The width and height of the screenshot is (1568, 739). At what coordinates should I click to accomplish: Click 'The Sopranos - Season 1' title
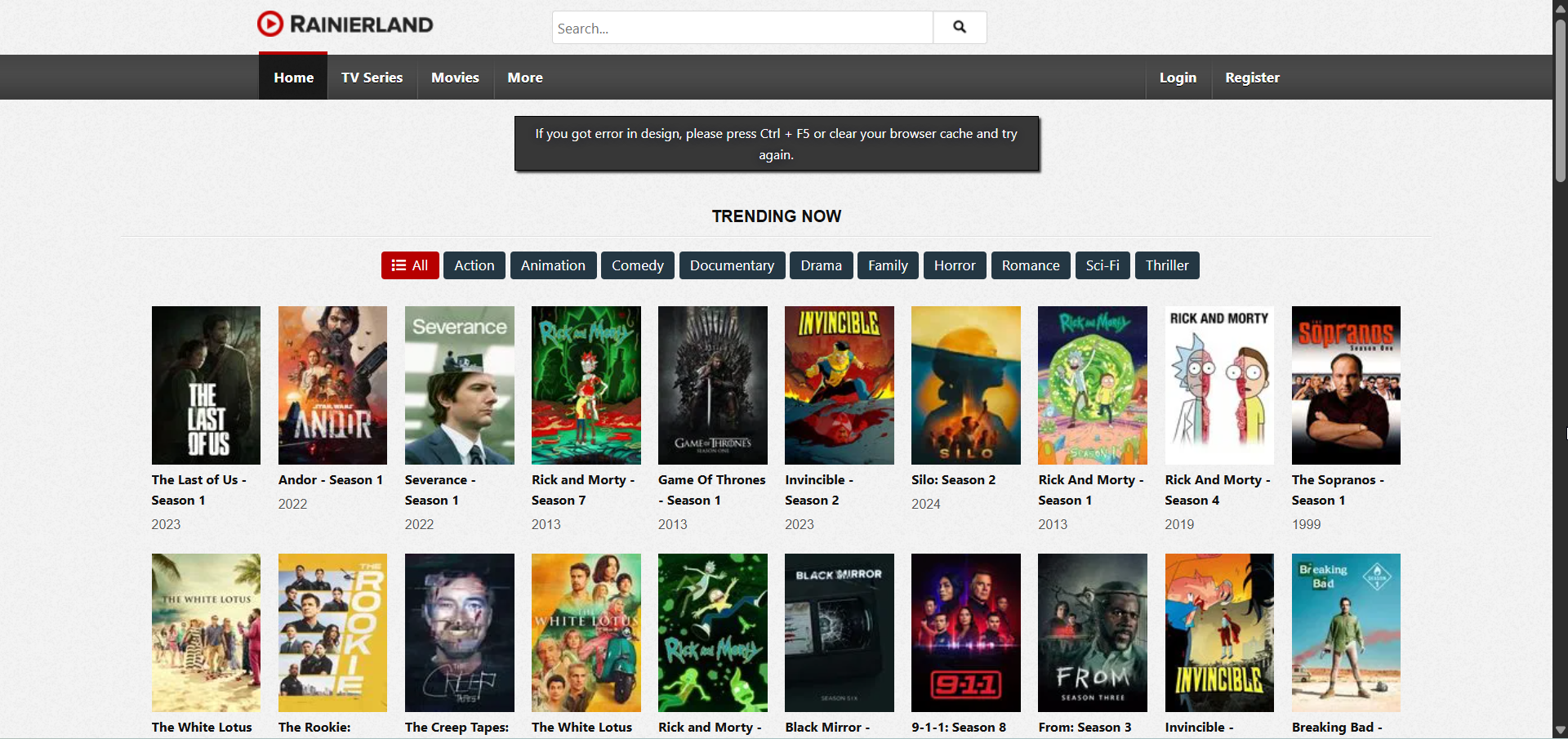click(1338, 490)
